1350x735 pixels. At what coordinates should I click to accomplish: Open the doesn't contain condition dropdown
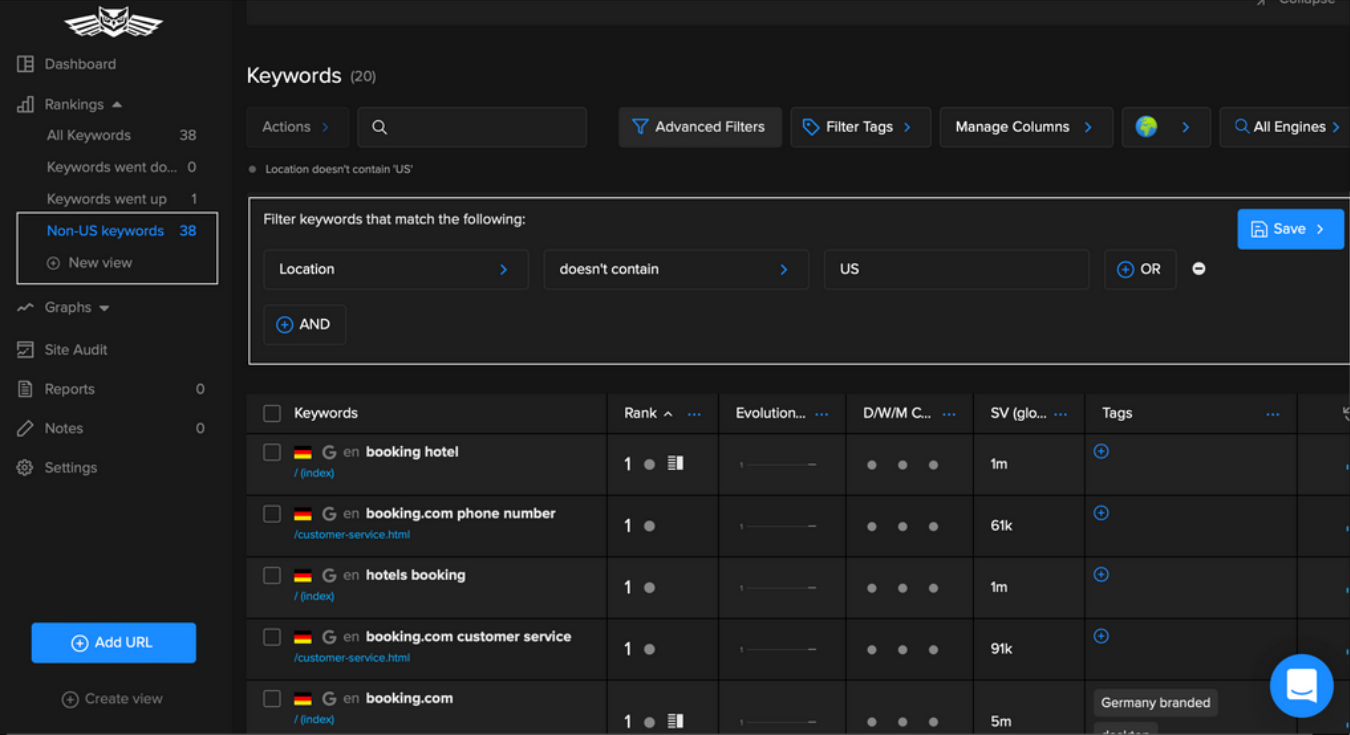(676, 269)
